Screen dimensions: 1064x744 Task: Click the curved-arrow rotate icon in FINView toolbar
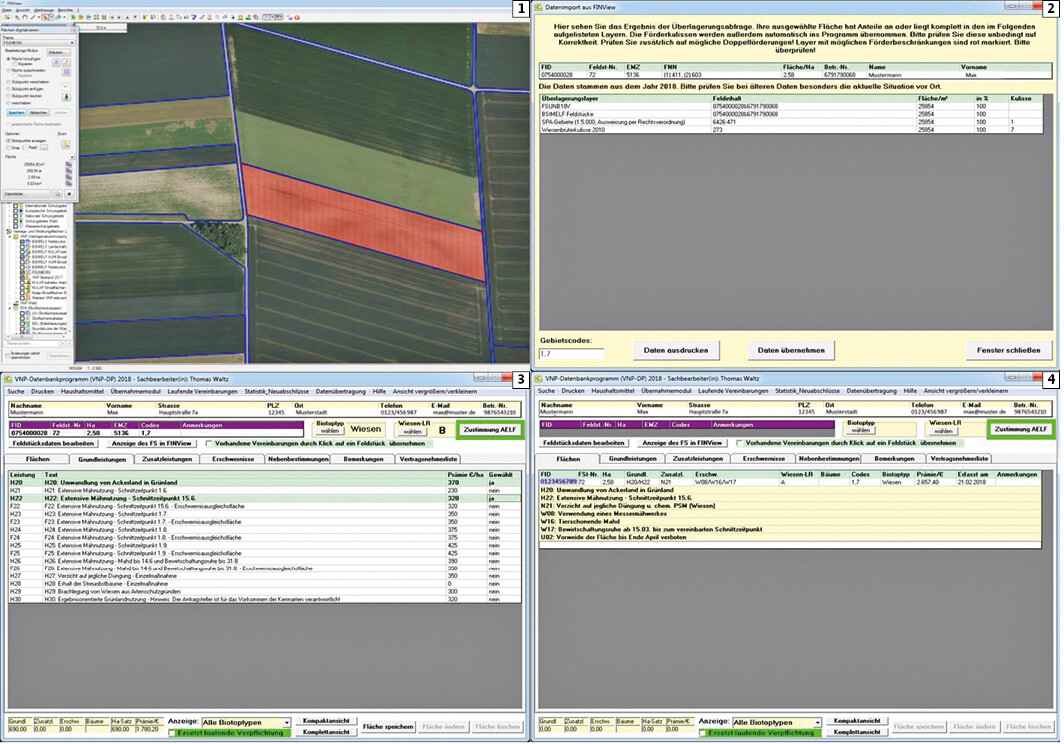pyautogui.click(x=25, y=17)
